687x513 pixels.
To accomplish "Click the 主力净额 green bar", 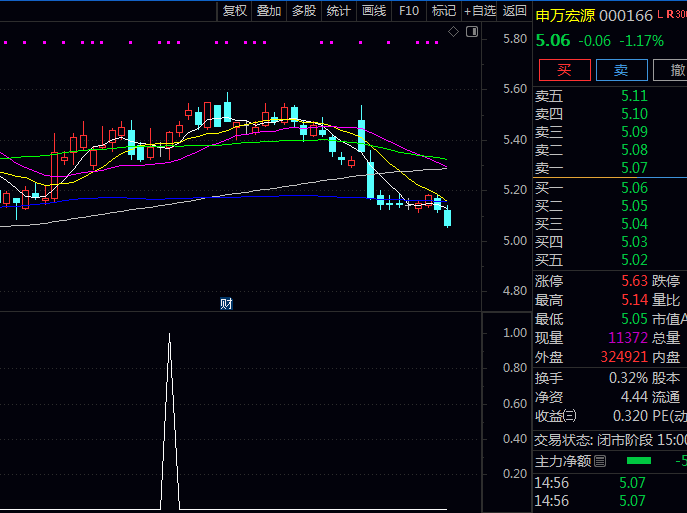I will pyautogui.click(x=639, y=461).
